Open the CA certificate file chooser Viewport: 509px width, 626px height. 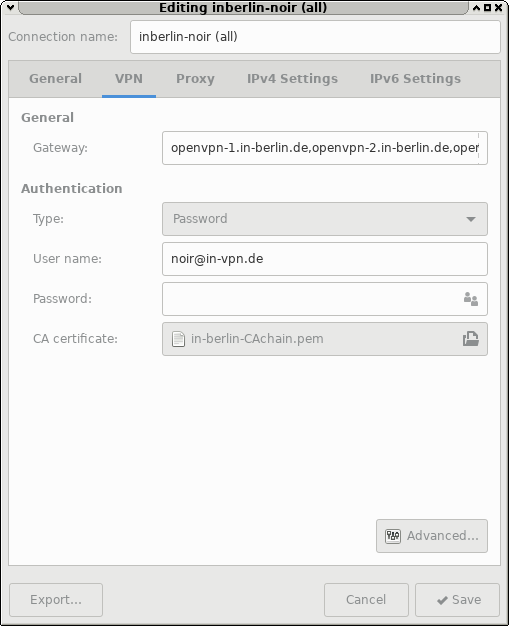[x=325, y=339]
